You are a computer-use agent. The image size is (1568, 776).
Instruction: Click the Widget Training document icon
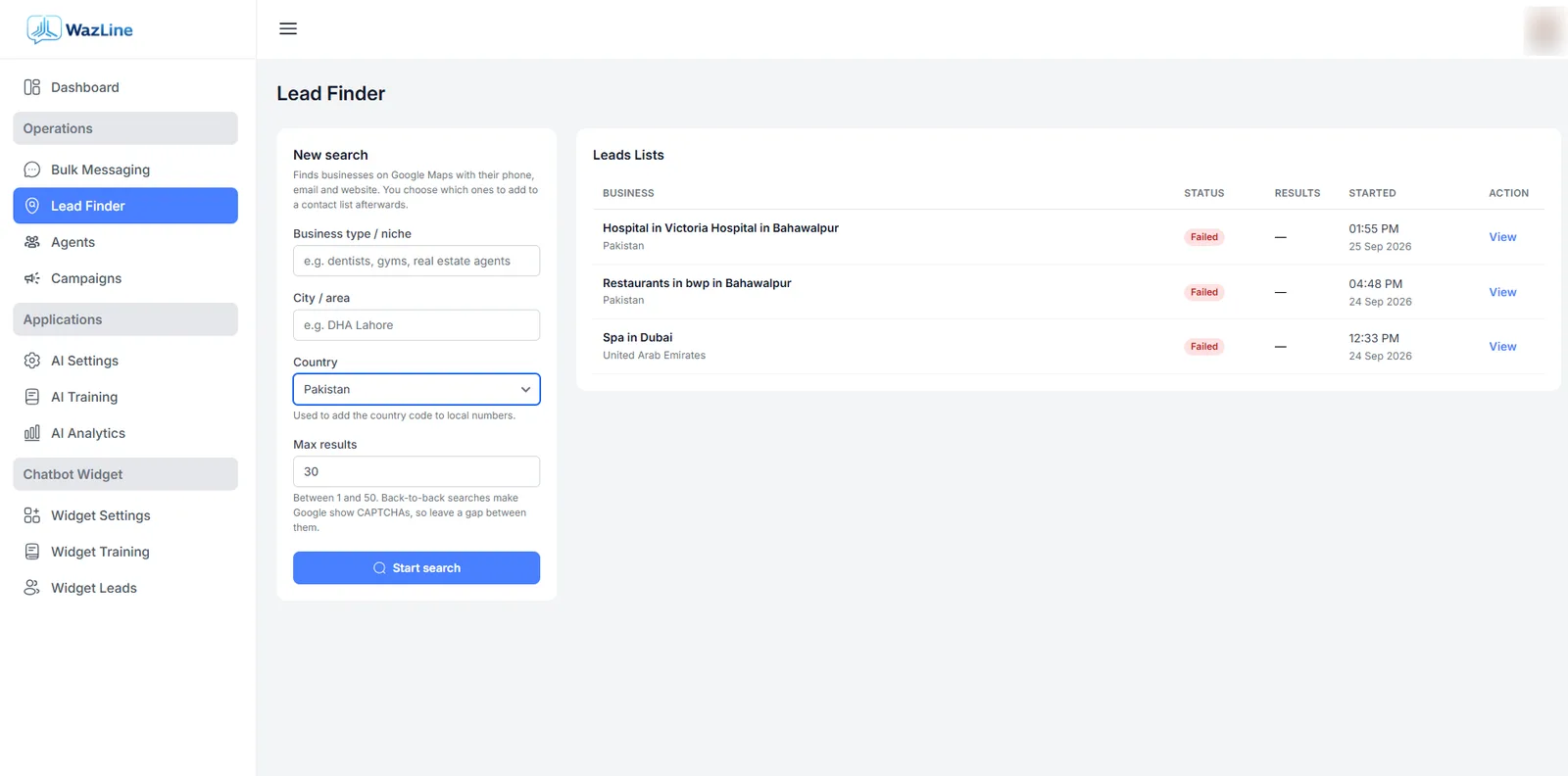32,552
